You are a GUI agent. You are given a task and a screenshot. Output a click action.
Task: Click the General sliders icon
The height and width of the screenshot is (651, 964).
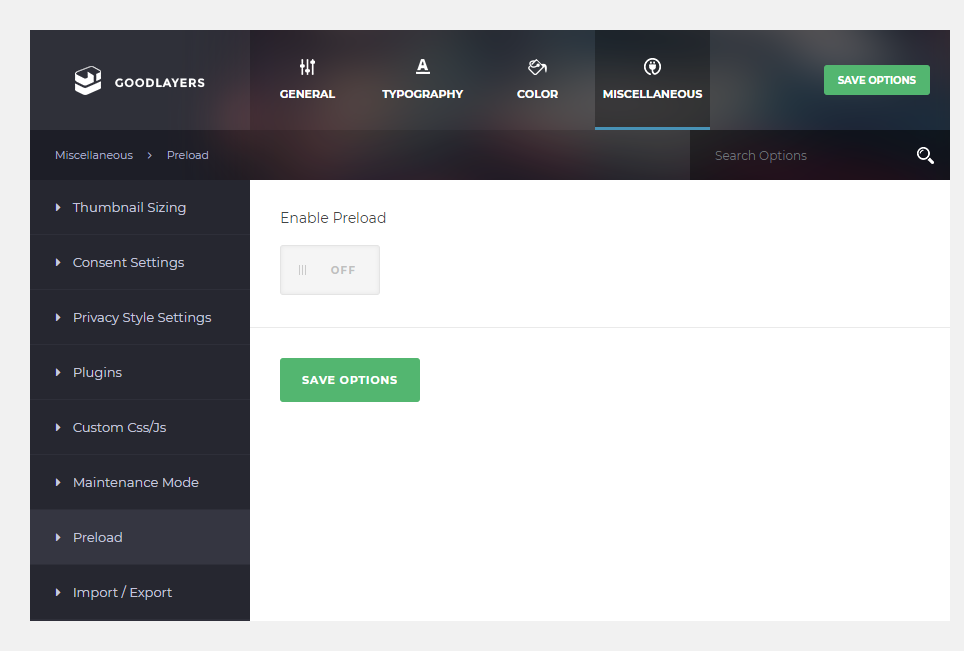click(x=307, y=66)
